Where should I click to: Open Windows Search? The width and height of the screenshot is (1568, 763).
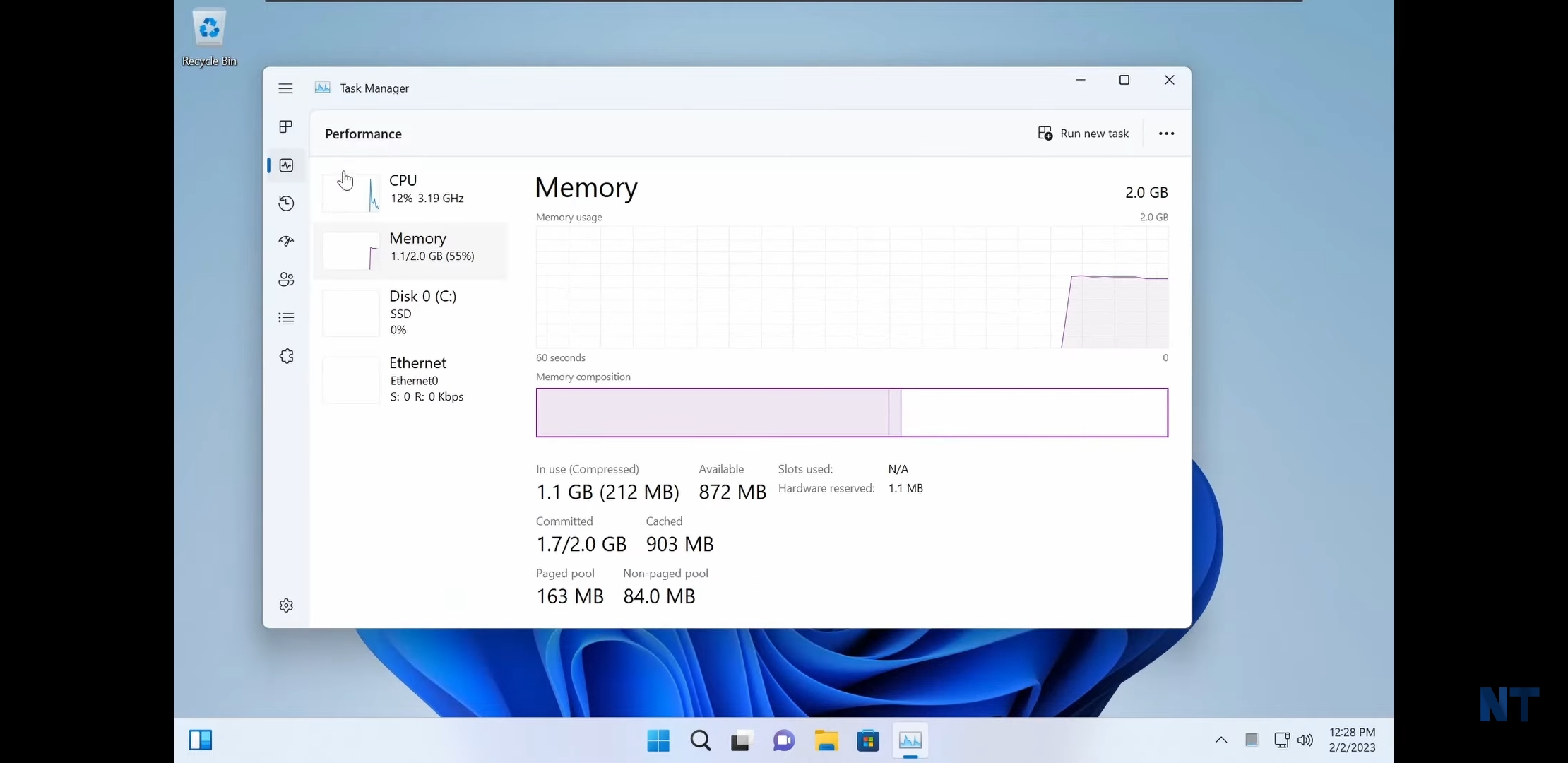(699, 740)
